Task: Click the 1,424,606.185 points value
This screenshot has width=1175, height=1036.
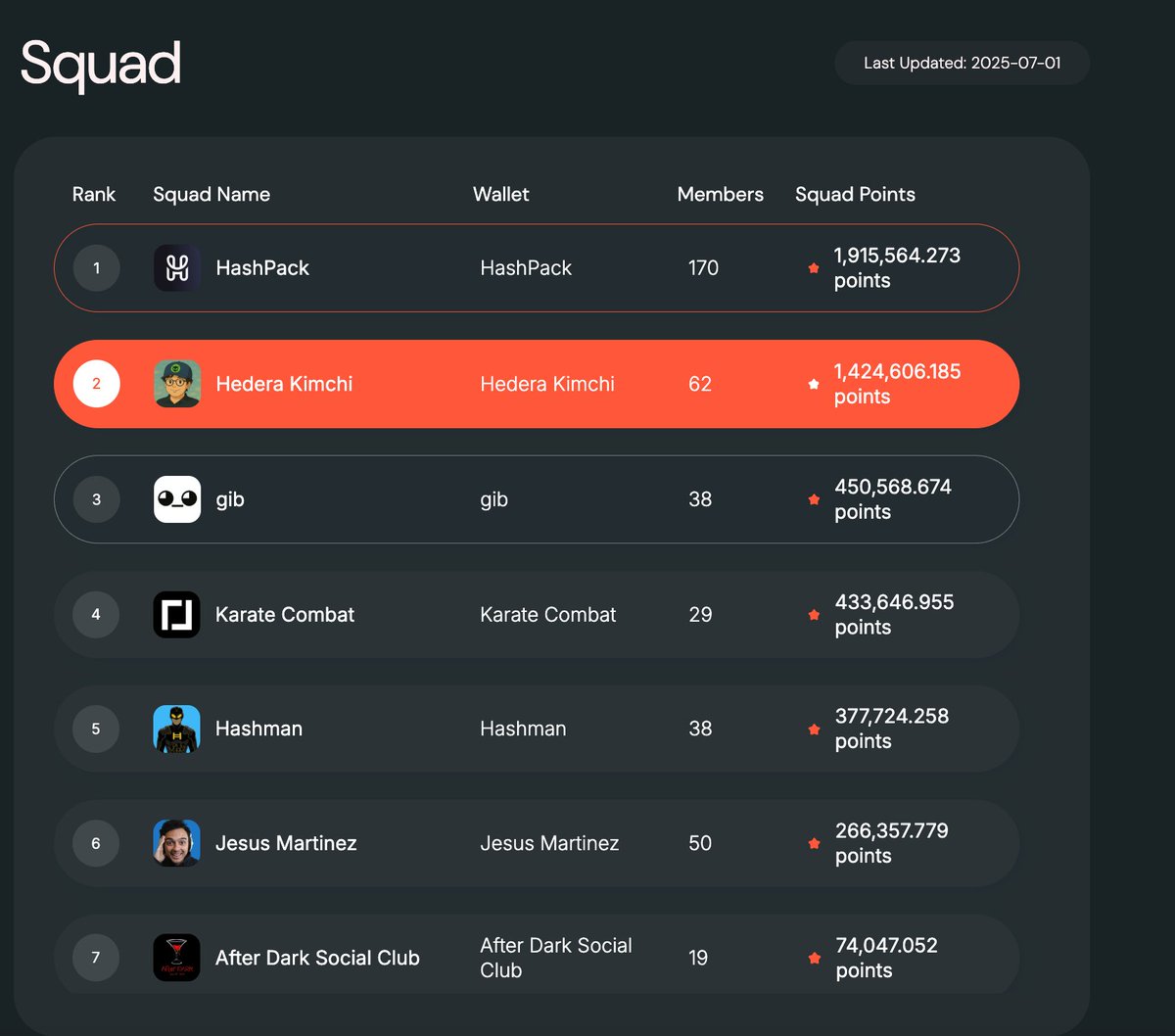Action: pyautogui.click(x=897, y=384)
